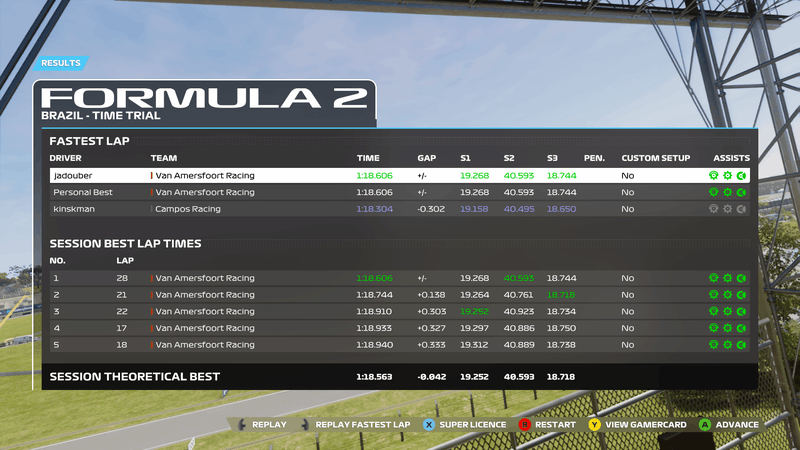Open SUPER LICENCE
800x450 pixels.
click(465, 424)
